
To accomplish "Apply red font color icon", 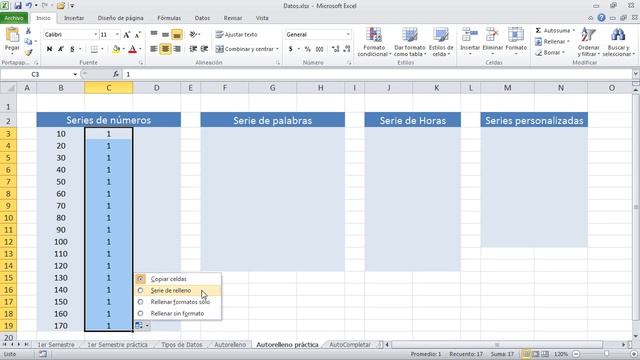I will click(132, 49).
